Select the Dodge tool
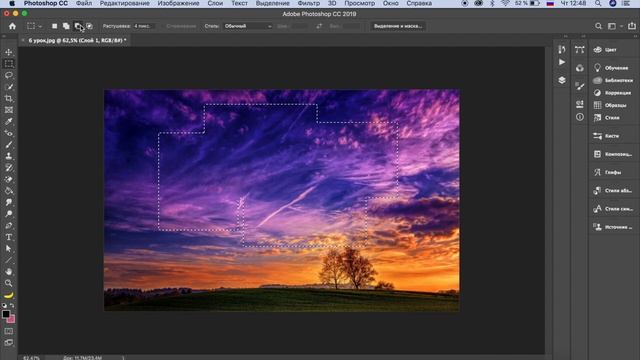 [9, 213]
